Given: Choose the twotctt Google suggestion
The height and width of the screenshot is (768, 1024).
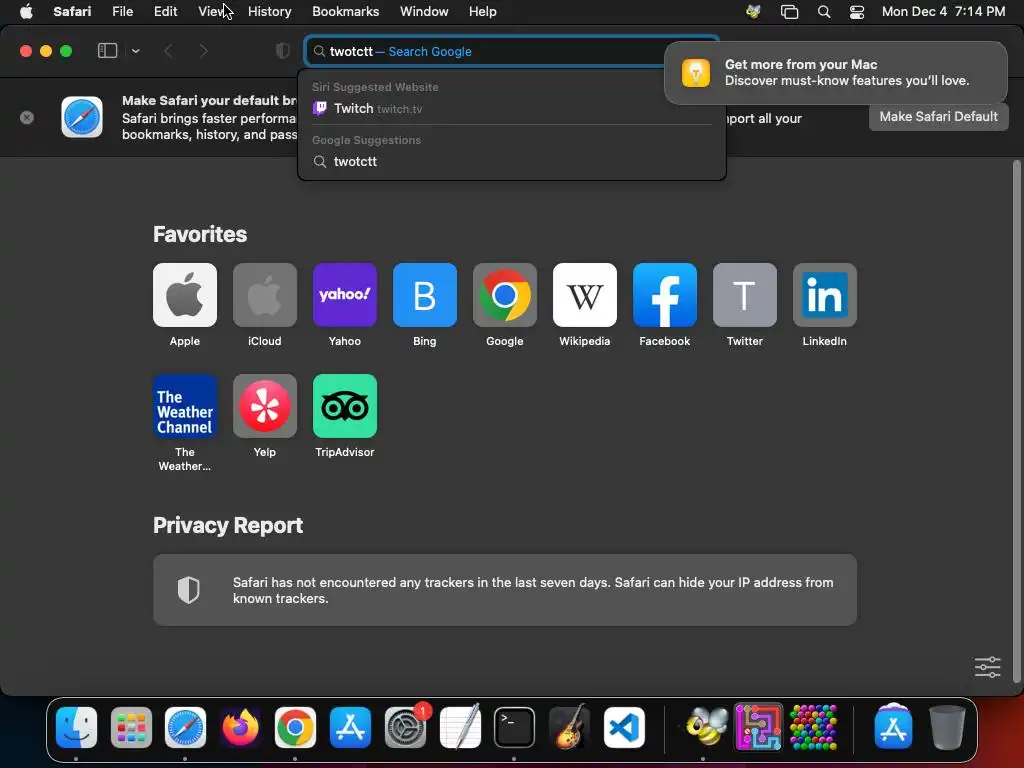Looking at the screenshot, I should coord(511,161).
